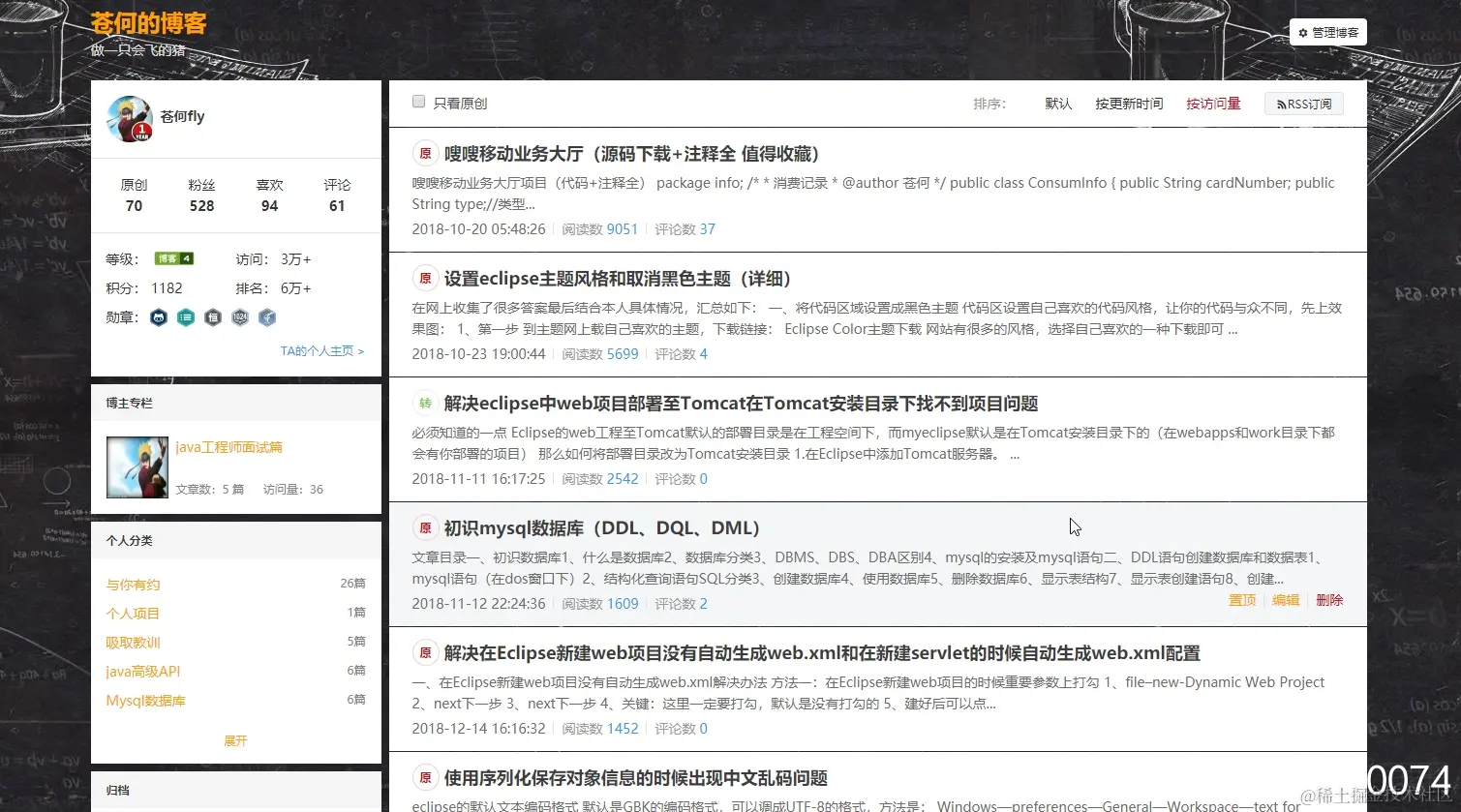Screen dimensions: 1461x812
Task: Open TA的个人主页 link
Action: (322, 351)
